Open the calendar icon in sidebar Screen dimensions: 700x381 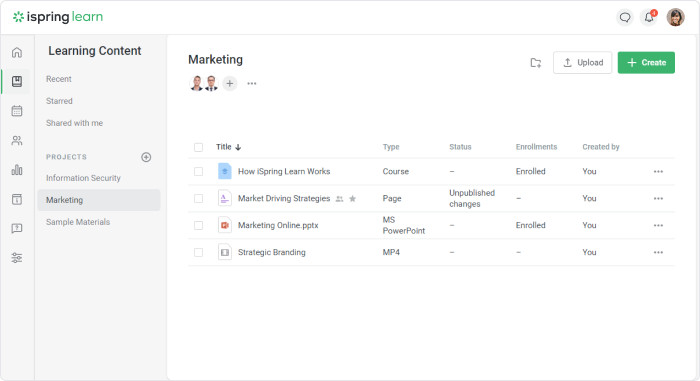(17, 111)
